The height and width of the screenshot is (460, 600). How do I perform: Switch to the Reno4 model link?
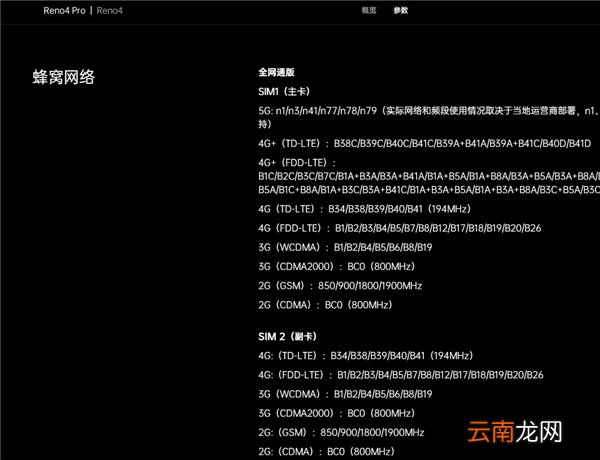coord(109,10)
